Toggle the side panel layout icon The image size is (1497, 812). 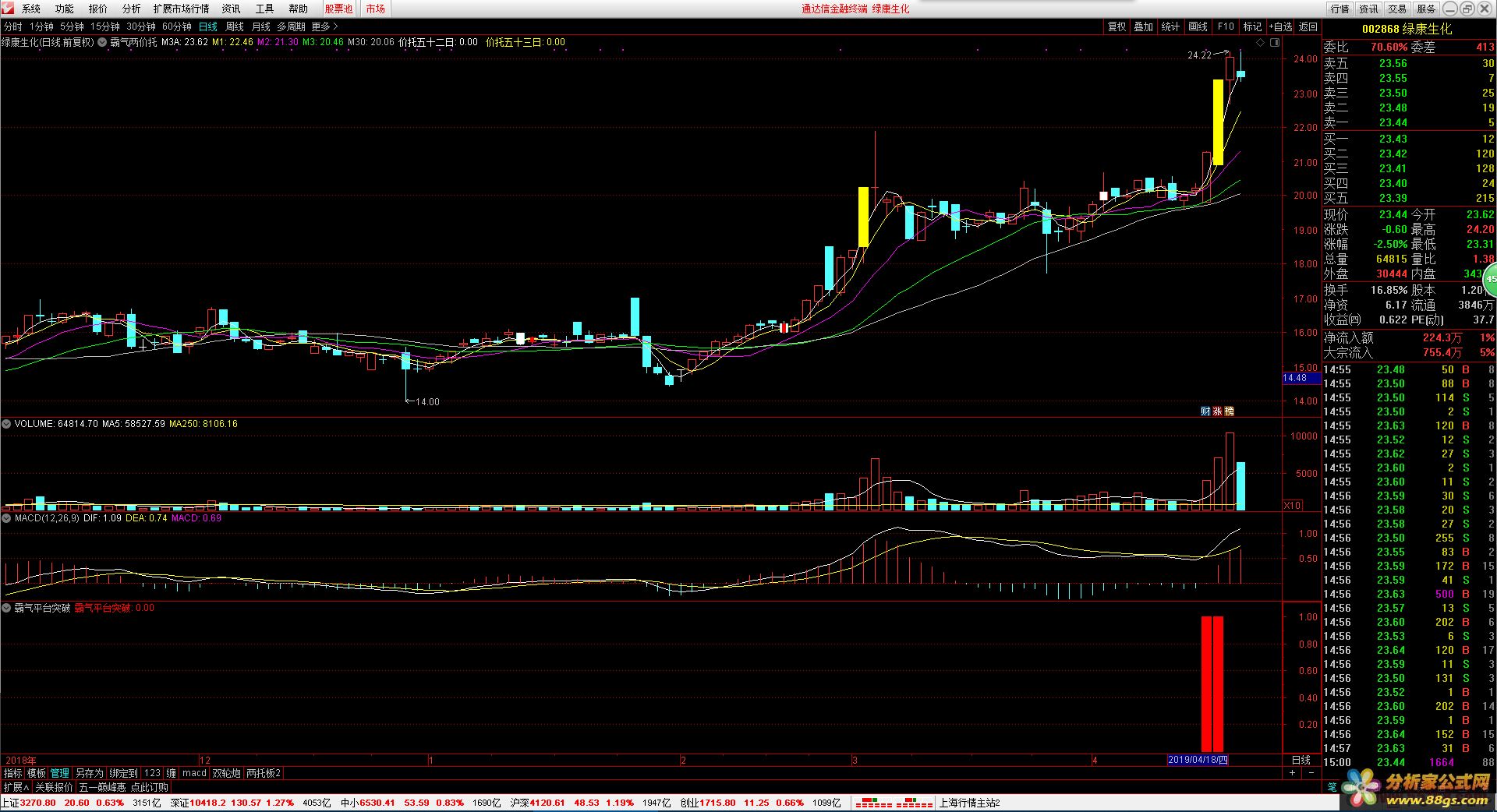point(1275,42)
